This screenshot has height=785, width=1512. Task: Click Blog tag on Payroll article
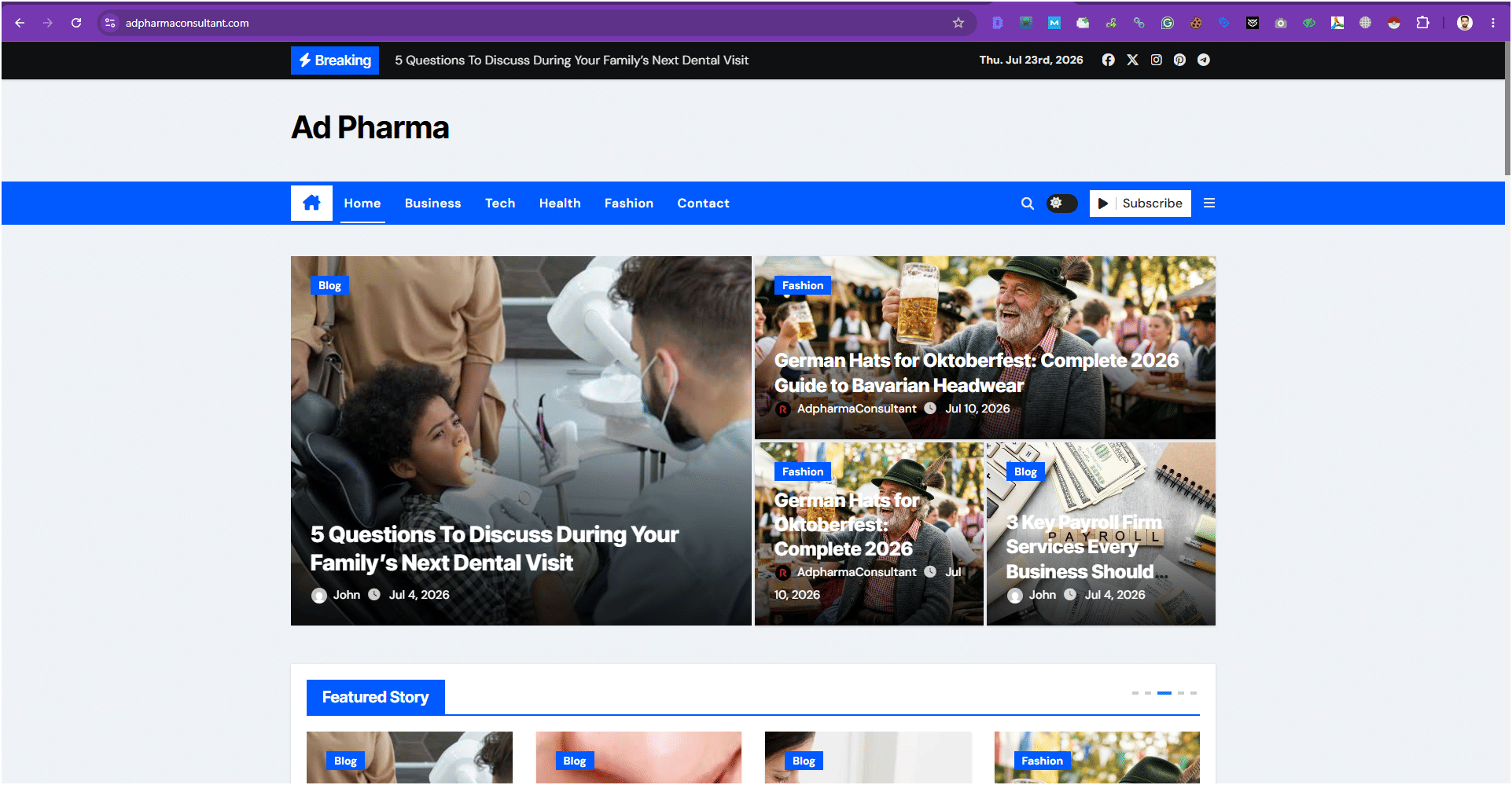coord(1025,471)
